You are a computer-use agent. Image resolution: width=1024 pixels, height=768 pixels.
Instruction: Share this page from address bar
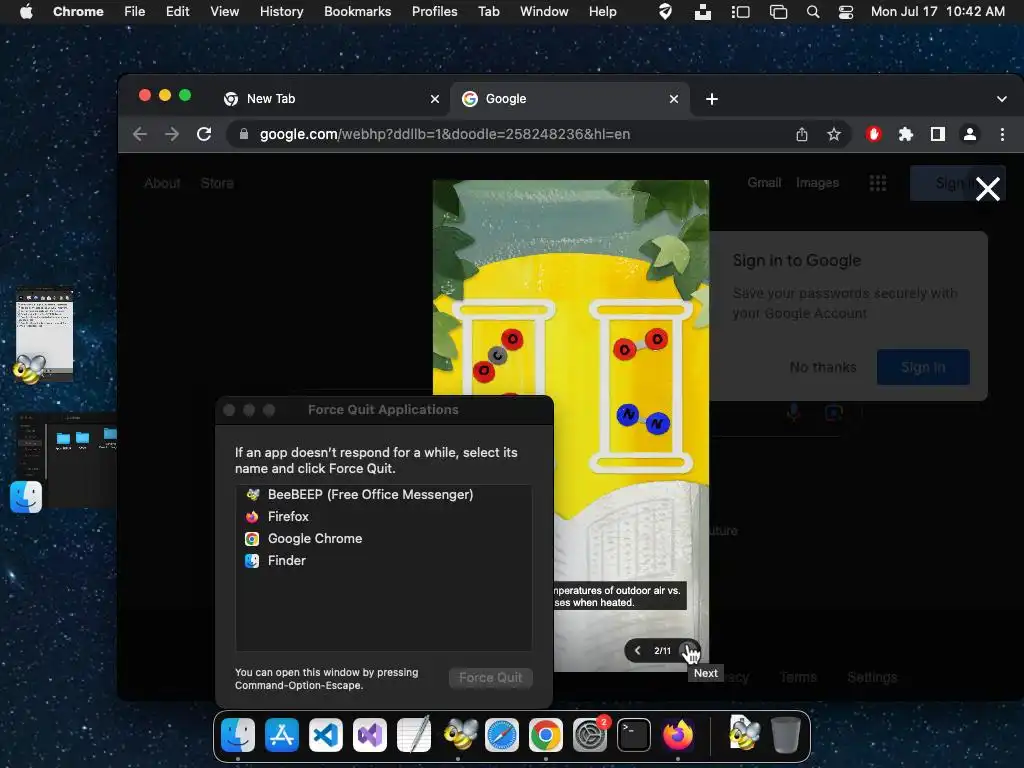802,134
